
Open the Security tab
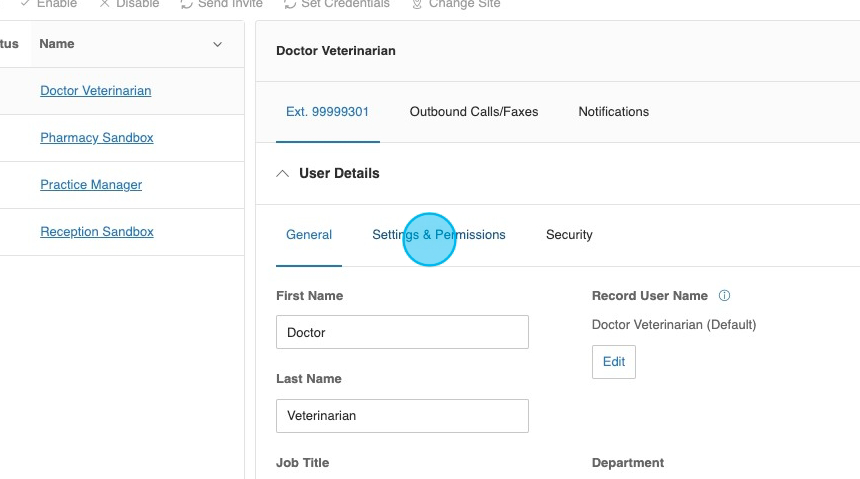(x=569, y=235)
